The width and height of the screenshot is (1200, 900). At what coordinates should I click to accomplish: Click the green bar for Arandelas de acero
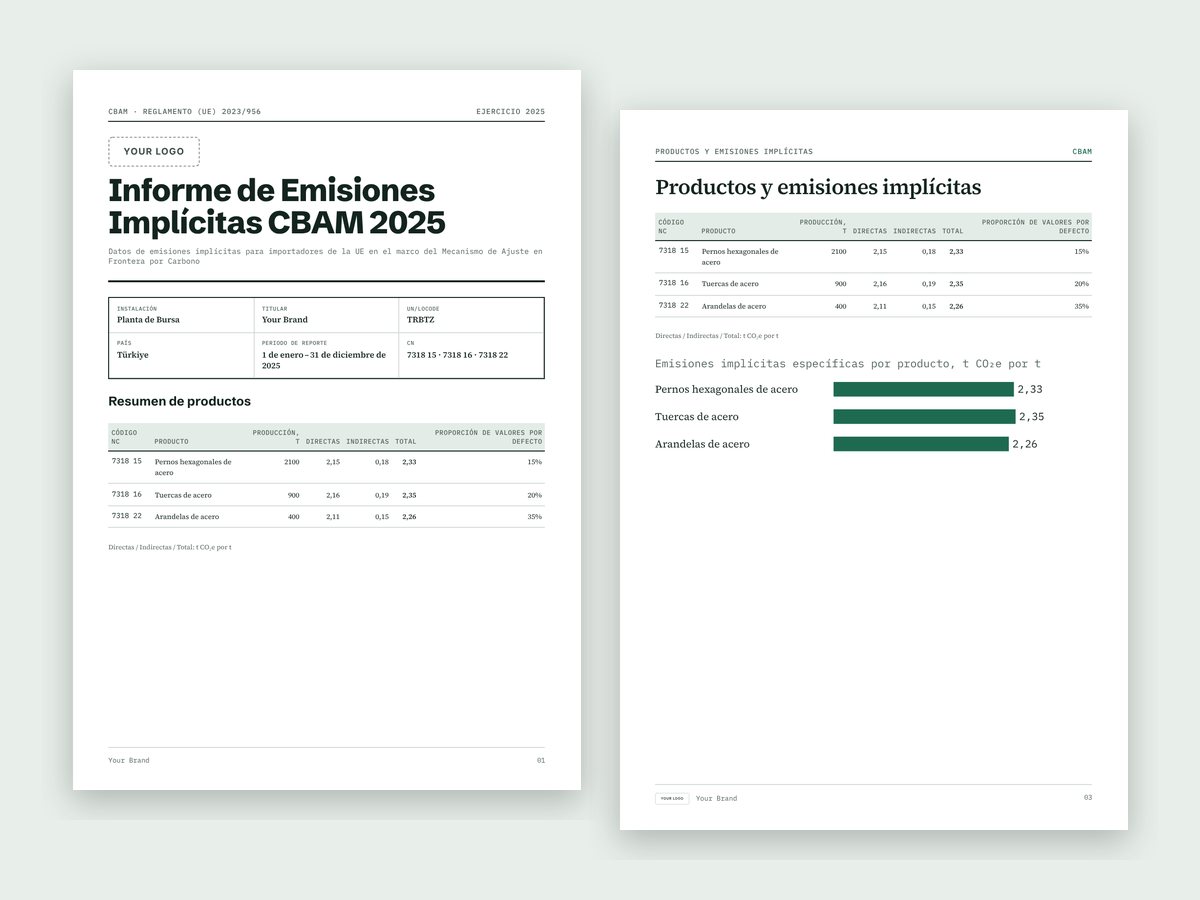pos(921,444)
